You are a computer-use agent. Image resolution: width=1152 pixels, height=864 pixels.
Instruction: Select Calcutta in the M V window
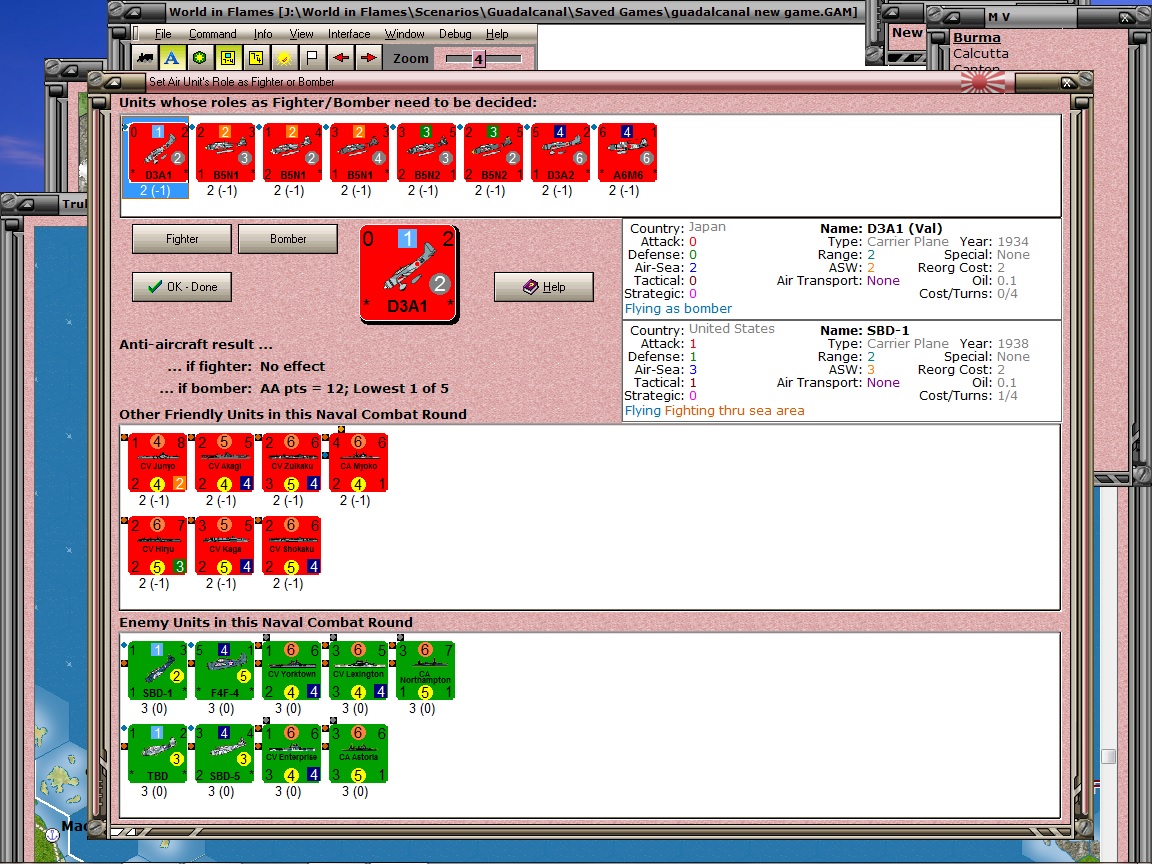click(981, 54)
